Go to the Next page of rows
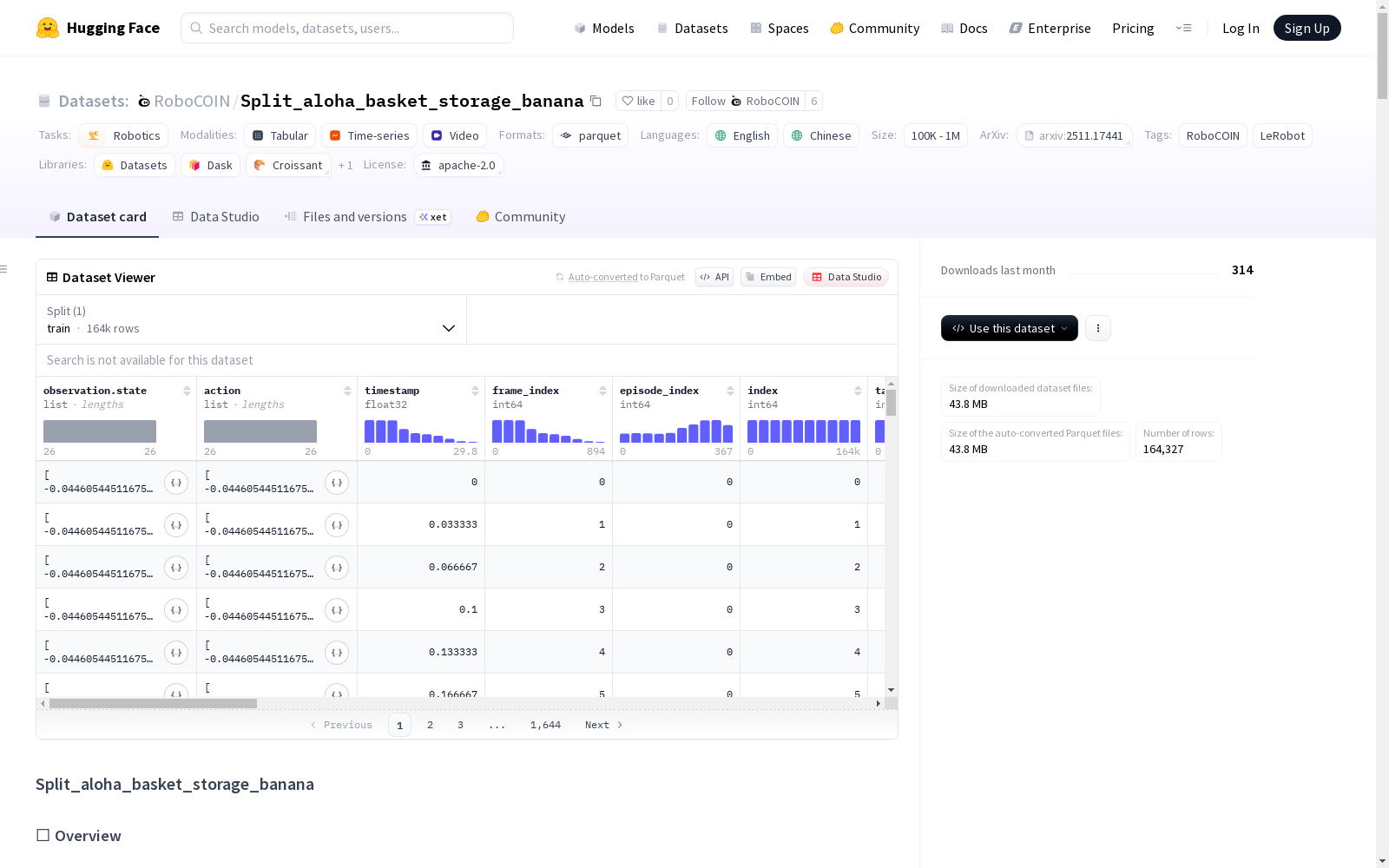Image resolution: width=1389 pixels, height=868 pixels. pos(604,725)
